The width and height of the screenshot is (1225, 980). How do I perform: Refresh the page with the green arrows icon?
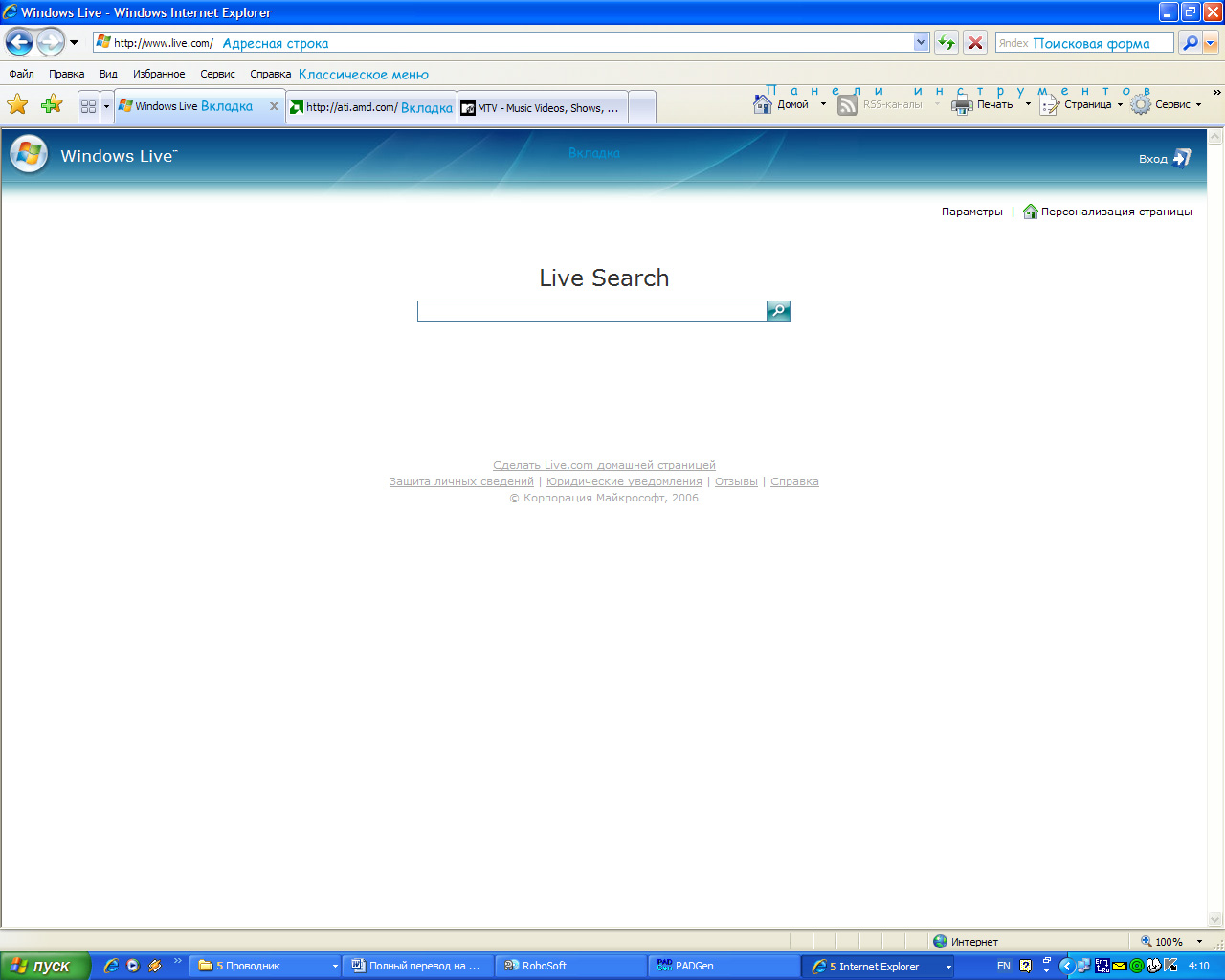click(x=947, y=43)
